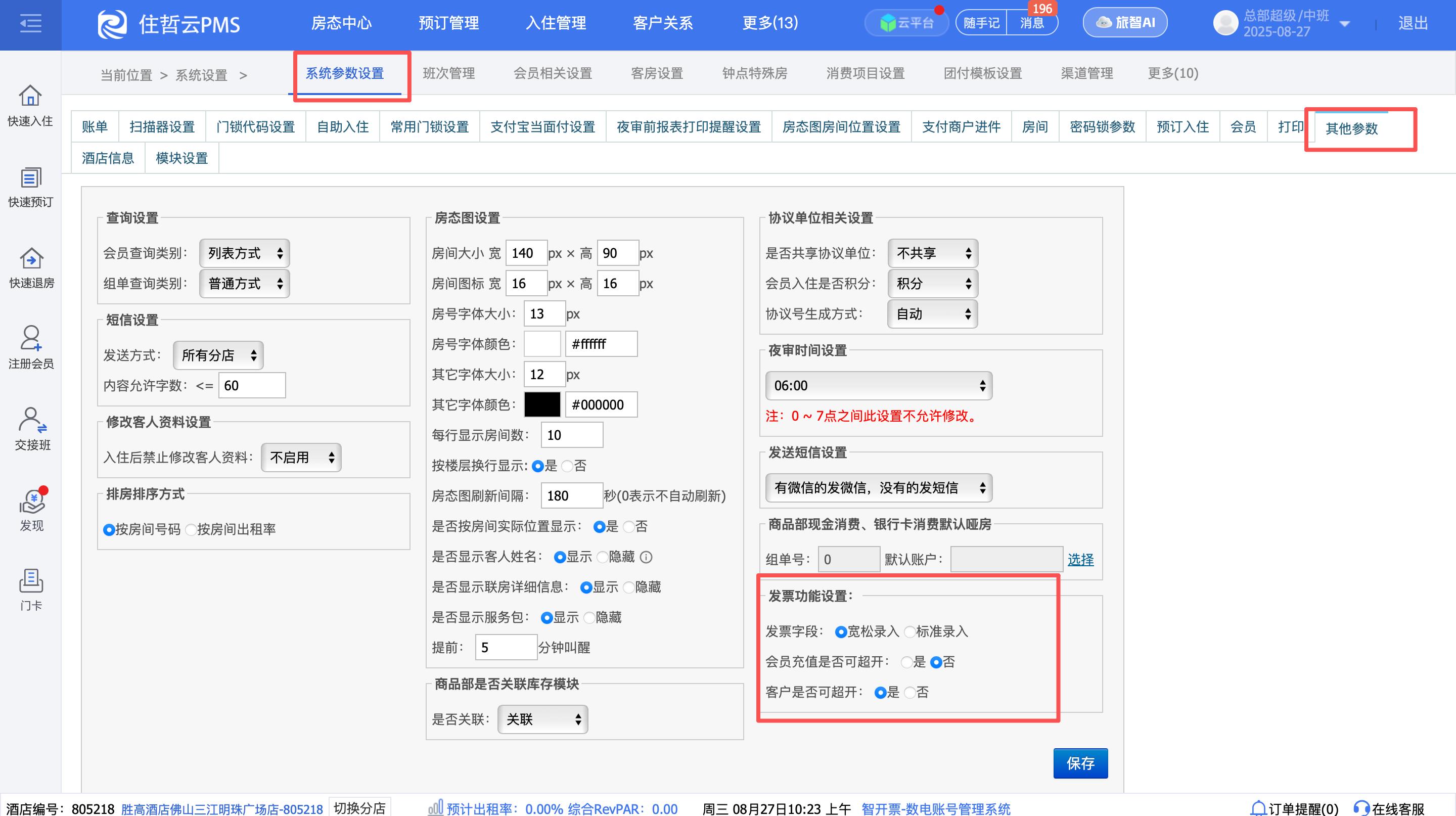Image resolution: width=1456 pixels, height=816 pixels.
Task: Click the user avatar icon
Action: (1225, 23)
